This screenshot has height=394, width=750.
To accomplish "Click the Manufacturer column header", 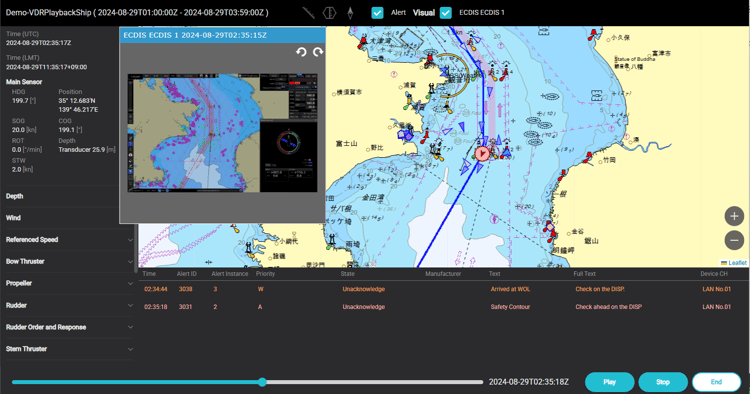I will 443,274.
